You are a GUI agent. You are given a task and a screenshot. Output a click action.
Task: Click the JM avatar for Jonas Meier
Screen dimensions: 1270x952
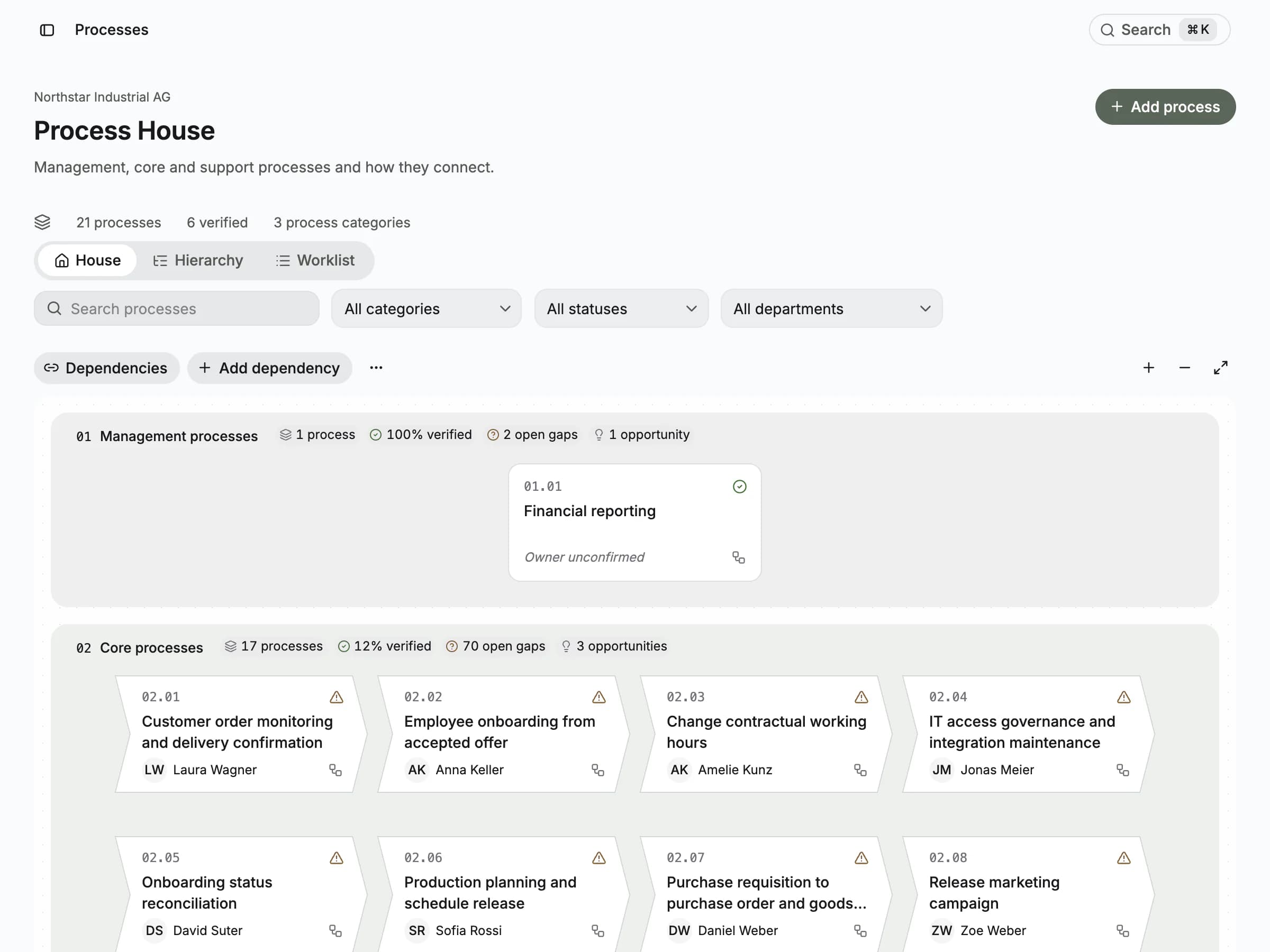[x=941, y=770]
